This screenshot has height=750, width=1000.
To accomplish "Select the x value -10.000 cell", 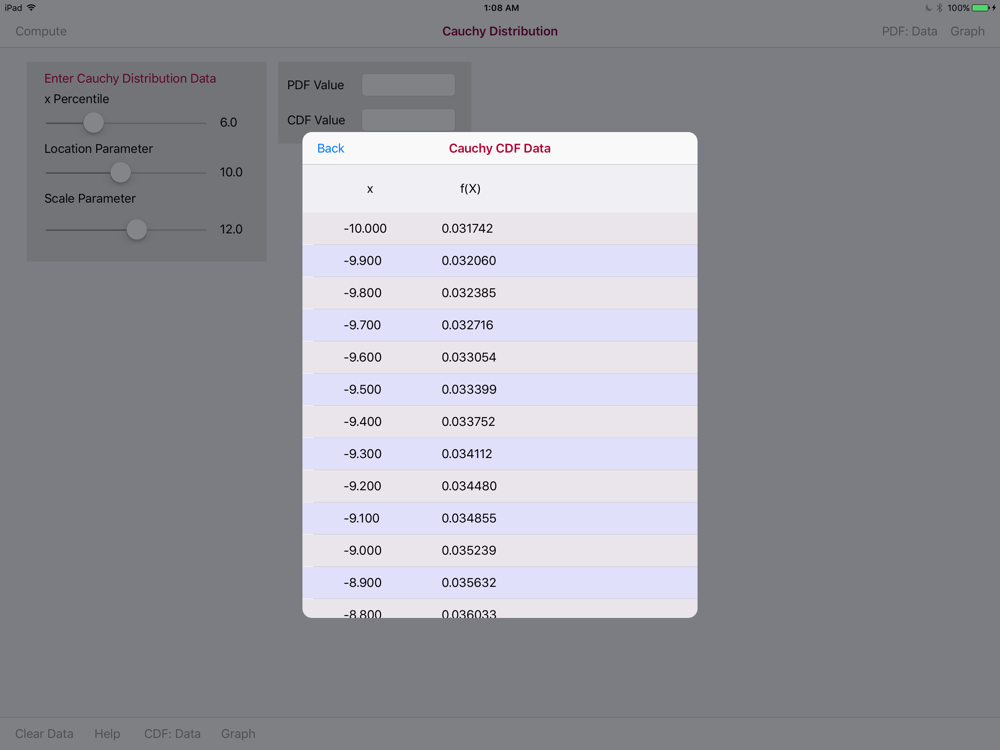I will 365,228.
